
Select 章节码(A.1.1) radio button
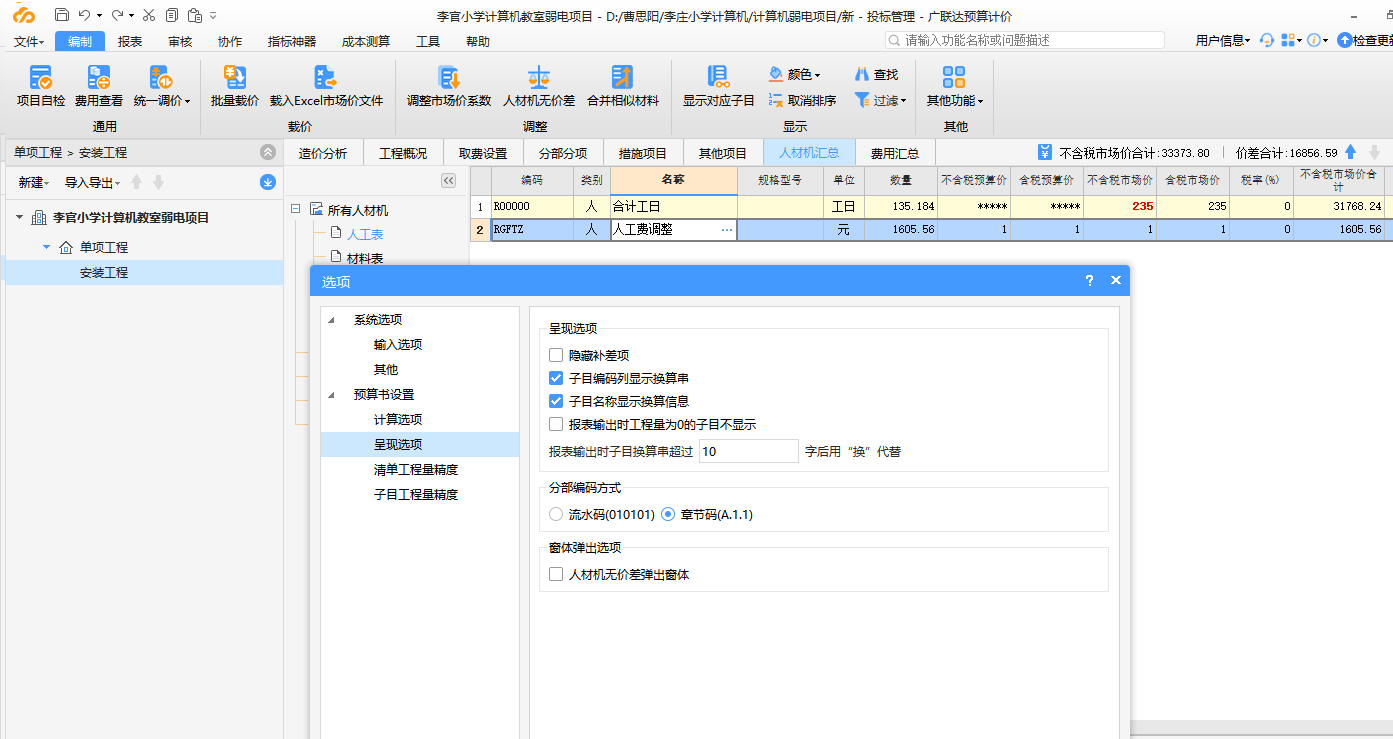tap(668, 514)
